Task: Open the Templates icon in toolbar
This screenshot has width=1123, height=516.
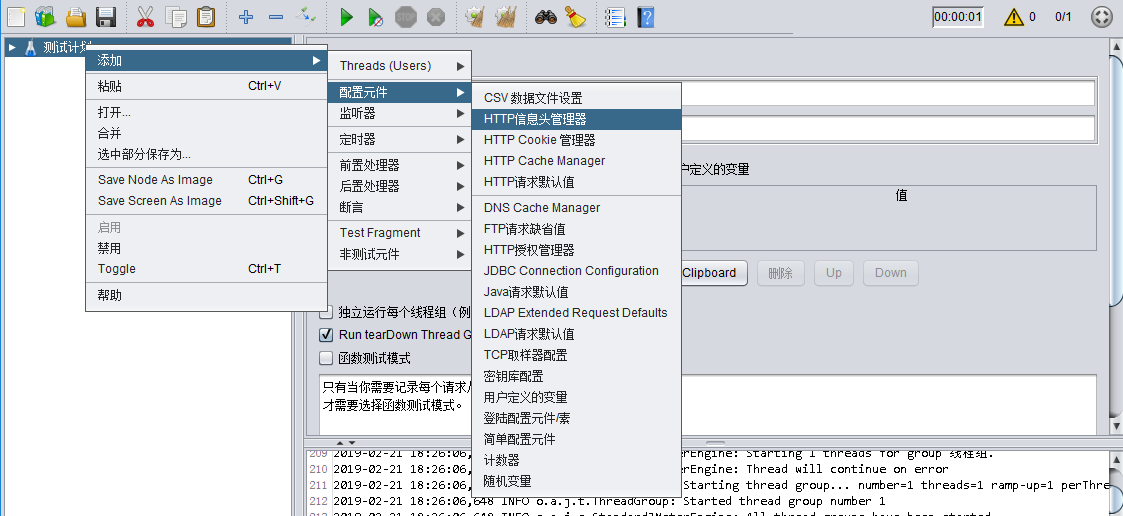Action: click(x=45, y=16)
